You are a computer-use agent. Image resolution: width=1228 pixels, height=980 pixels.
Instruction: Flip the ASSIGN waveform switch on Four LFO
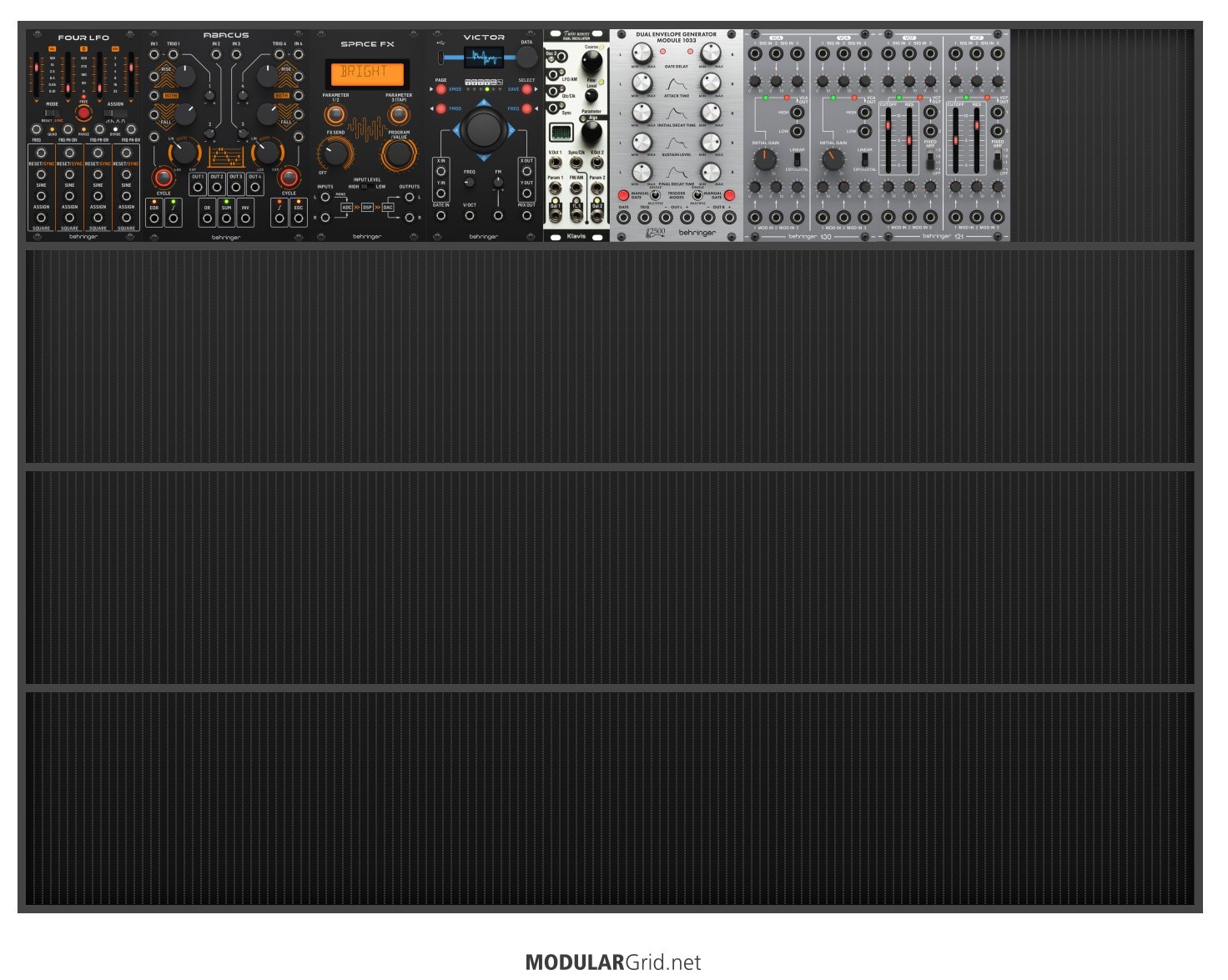pyautogui.click(x=115, y=112)
